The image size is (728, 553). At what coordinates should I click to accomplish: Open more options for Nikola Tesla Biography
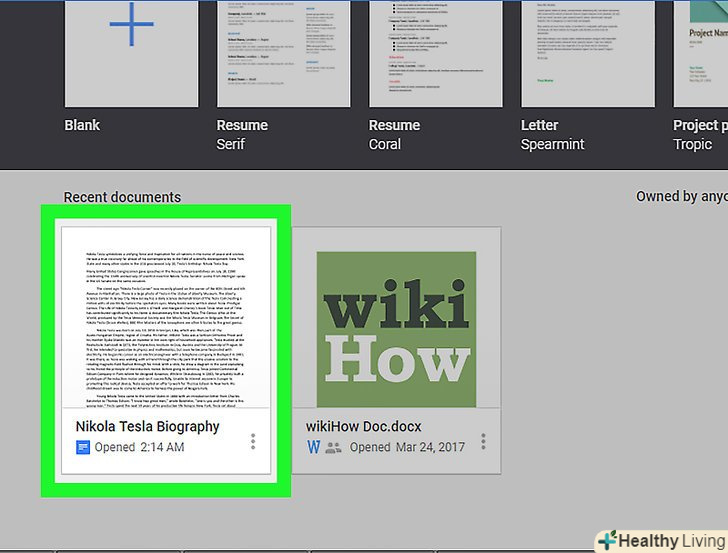253,442
